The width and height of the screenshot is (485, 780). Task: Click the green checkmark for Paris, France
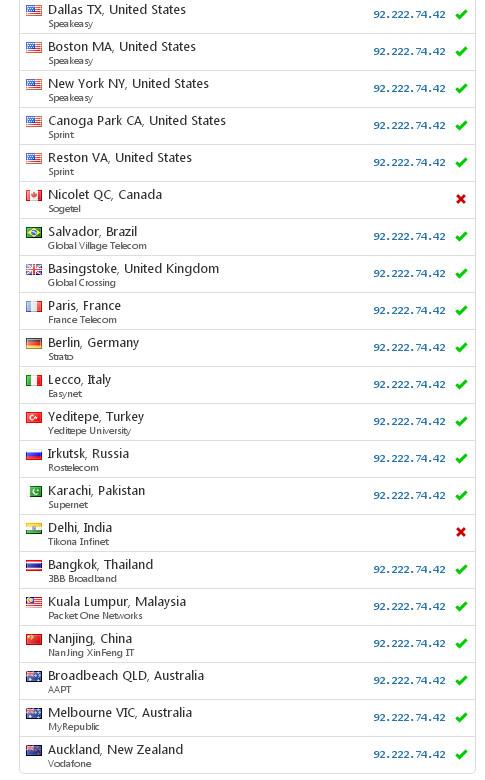click(x=461, y=310)
